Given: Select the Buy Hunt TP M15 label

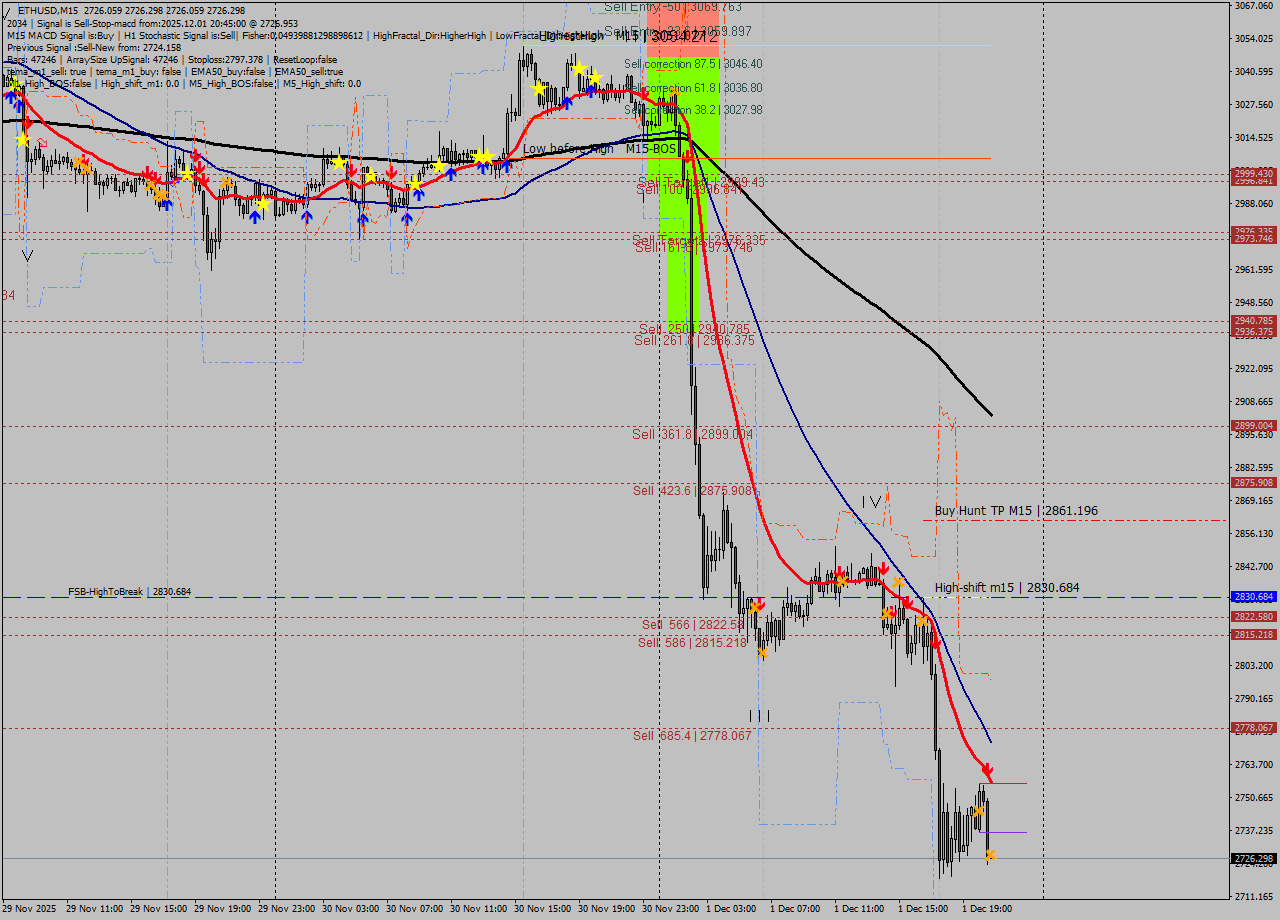Looking at the screenshot, I should [x=1015, y=511].
